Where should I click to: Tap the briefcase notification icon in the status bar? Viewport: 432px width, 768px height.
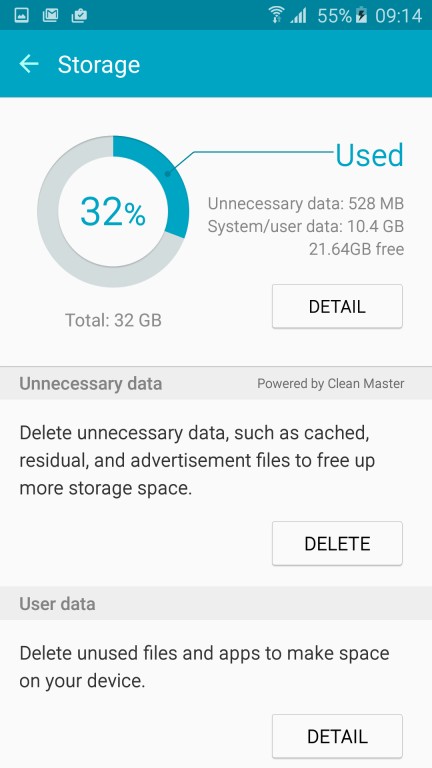pos(79,16)
